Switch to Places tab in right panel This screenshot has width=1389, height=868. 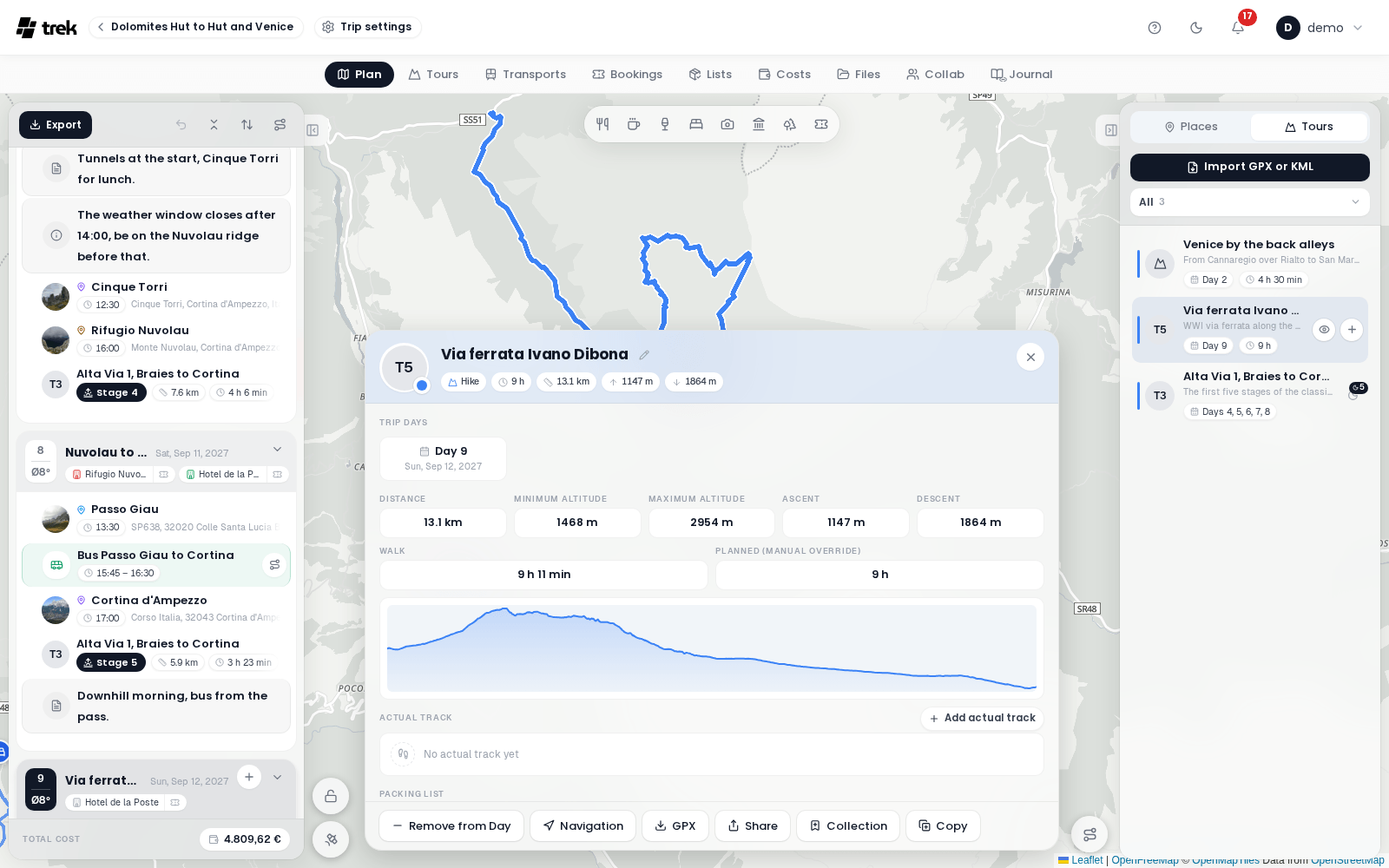(1191, 127)
